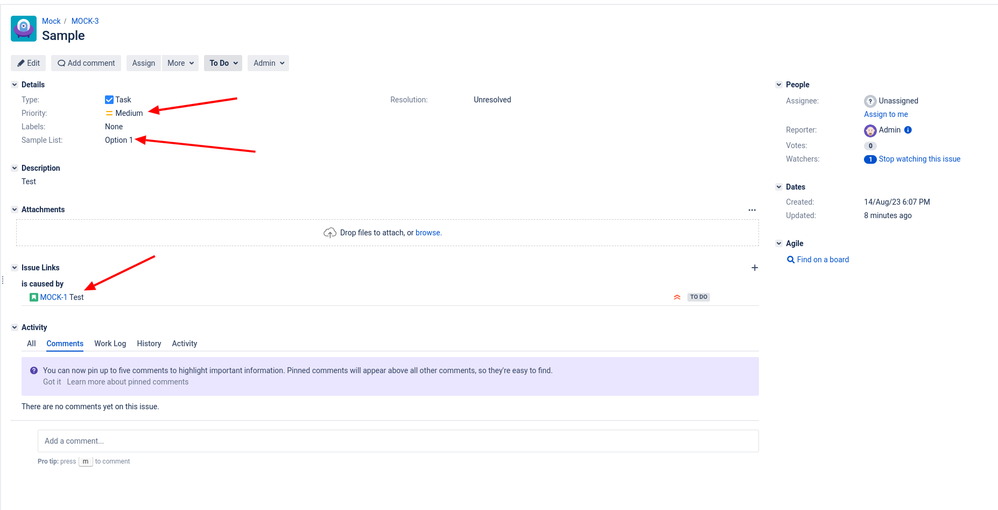Open the To Do status dropdown
Screen dimensions: 998x510
pos(223,63)
